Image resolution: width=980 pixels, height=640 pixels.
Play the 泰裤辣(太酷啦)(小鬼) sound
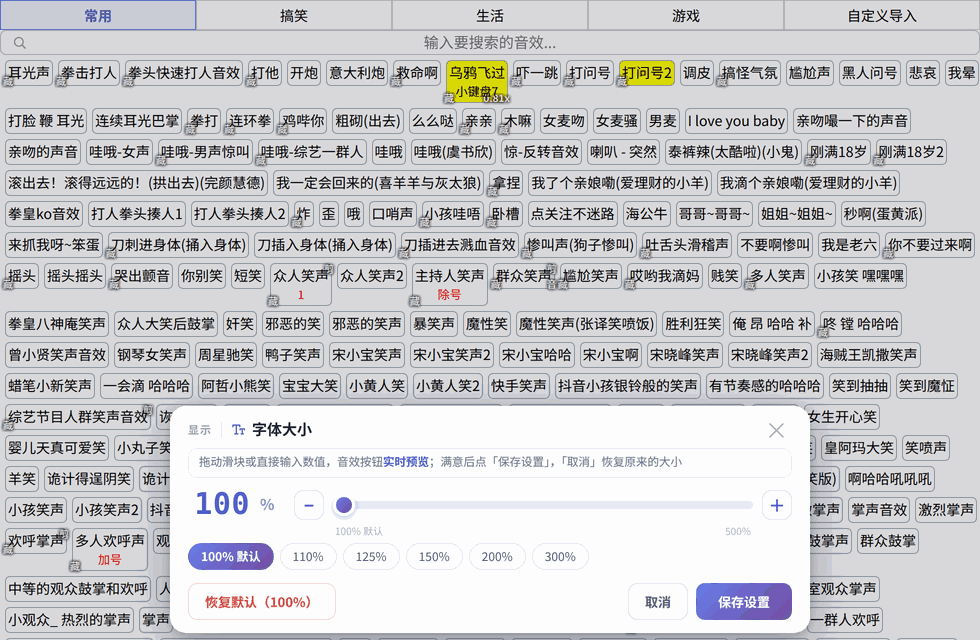point(732,152)
